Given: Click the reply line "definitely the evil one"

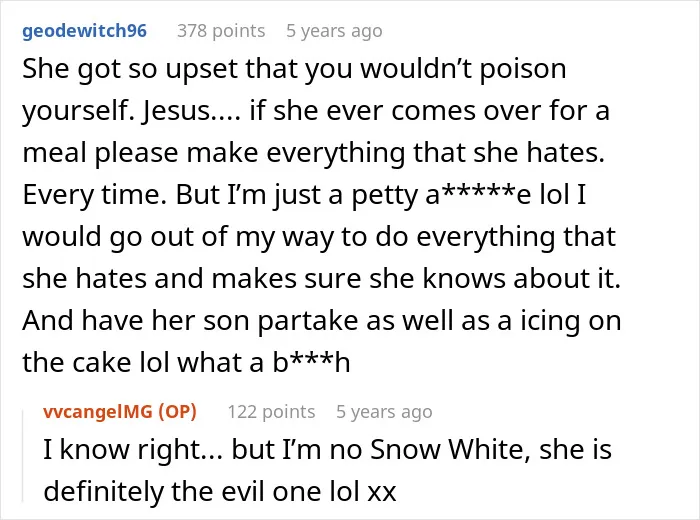Looking at the screenshot, I should pyautogui.click(x=220, y=491).
